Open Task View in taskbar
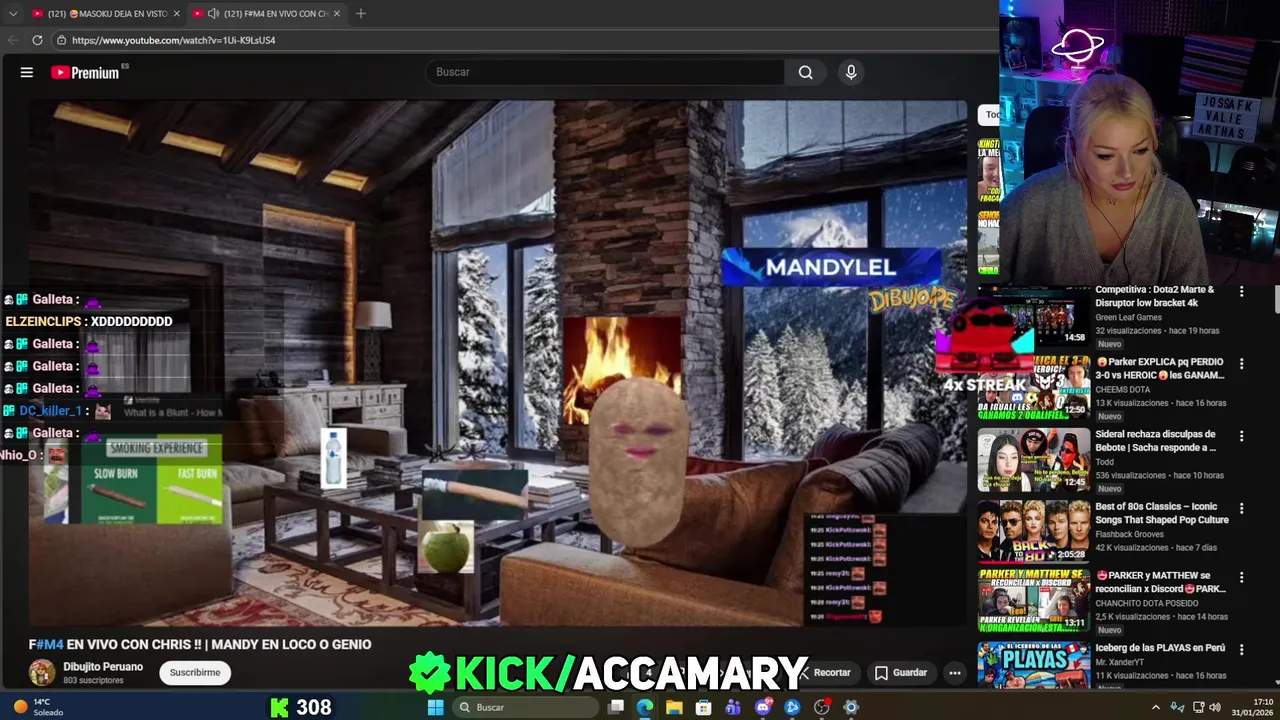1280x720 pixels. [616, 707]
